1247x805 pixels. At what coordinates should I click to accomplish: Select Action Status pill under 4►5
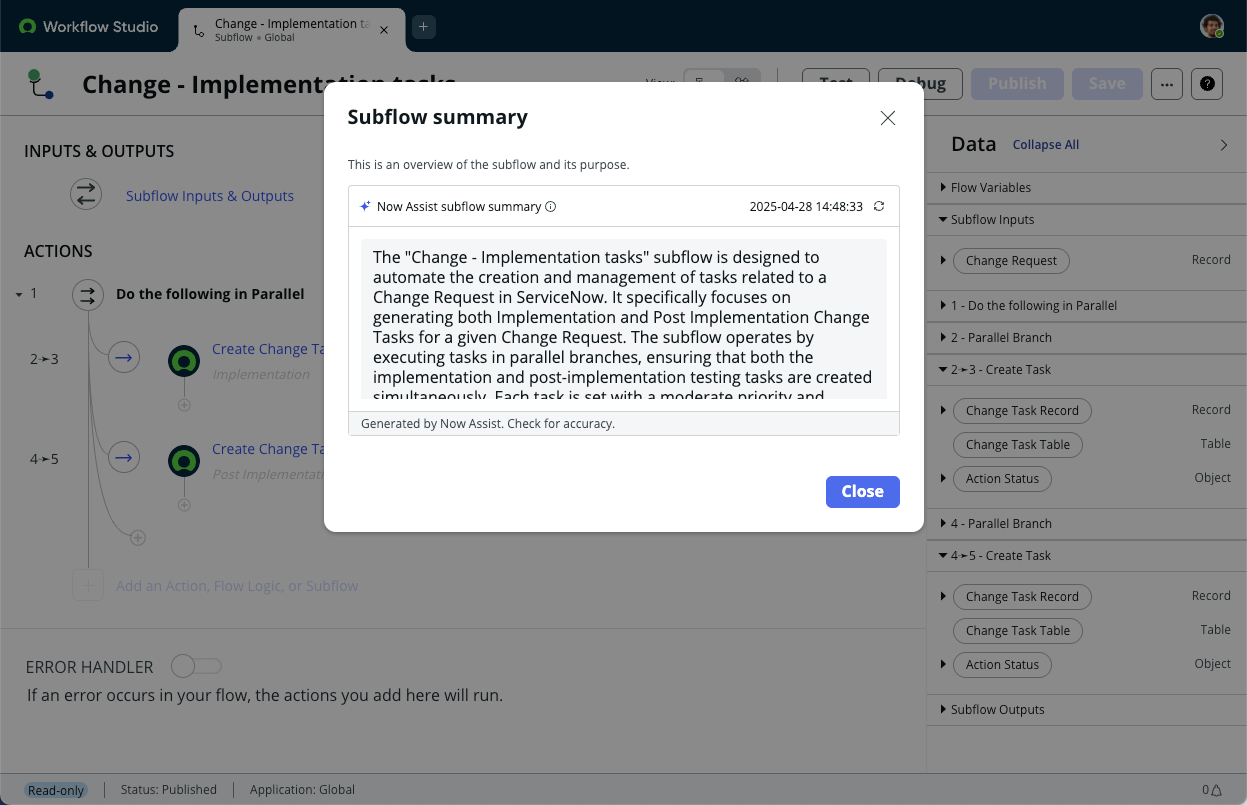[x=1002, y=665]
